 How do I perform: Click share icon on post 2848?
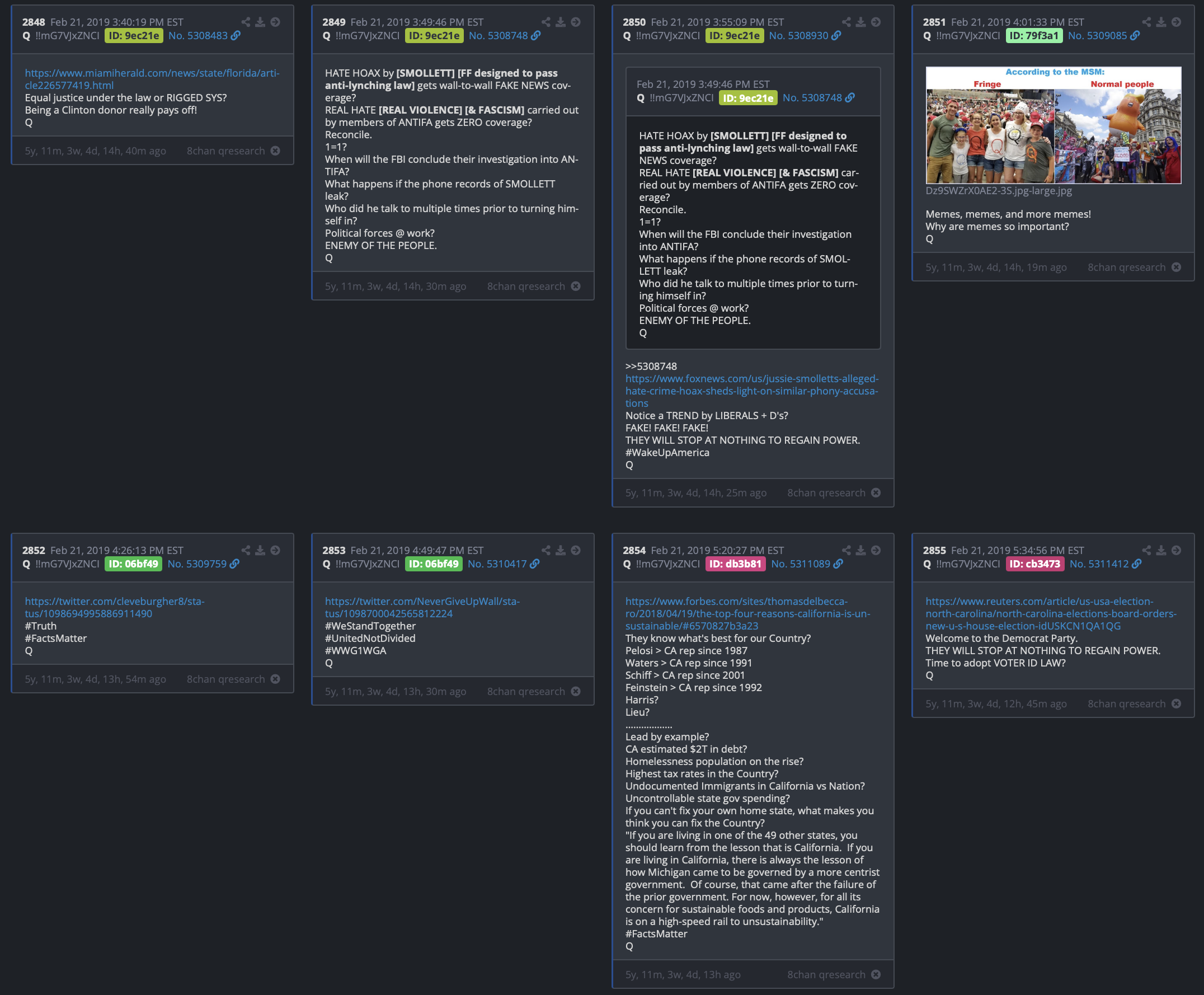click(246, 22)
